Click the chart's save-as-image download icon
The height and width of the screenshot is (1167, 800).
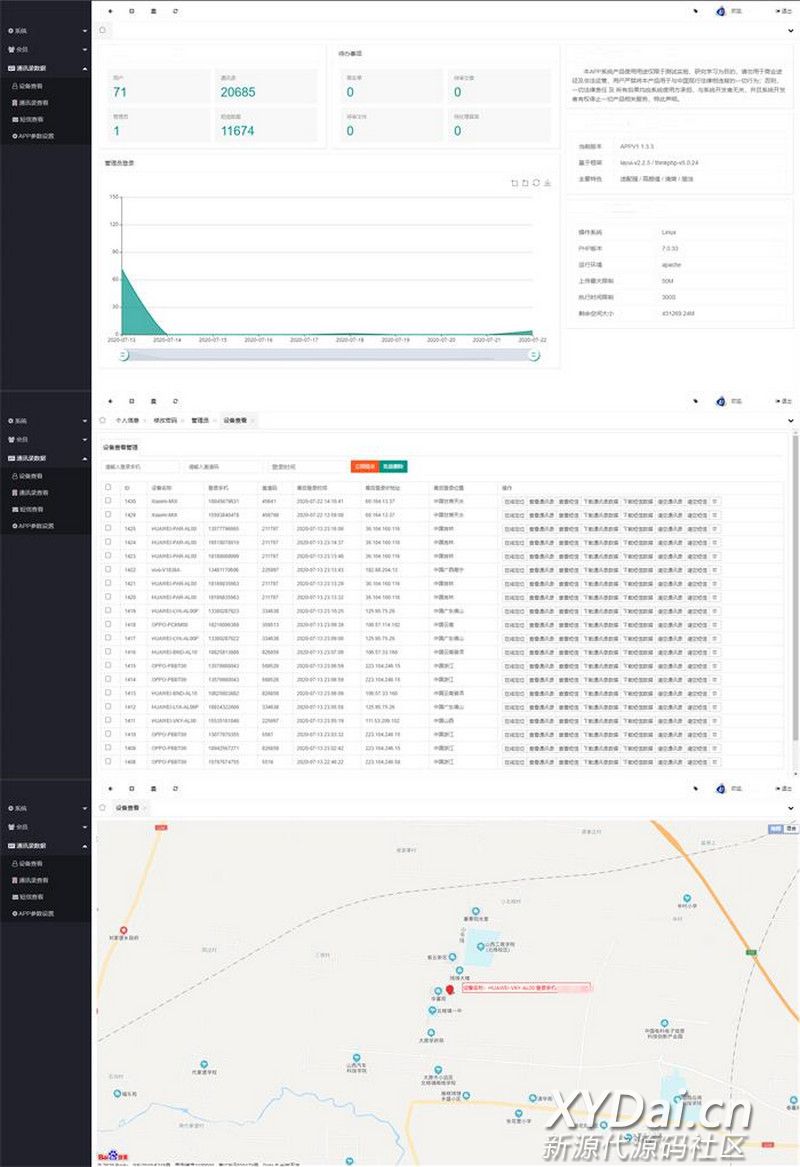pos(547,183)
